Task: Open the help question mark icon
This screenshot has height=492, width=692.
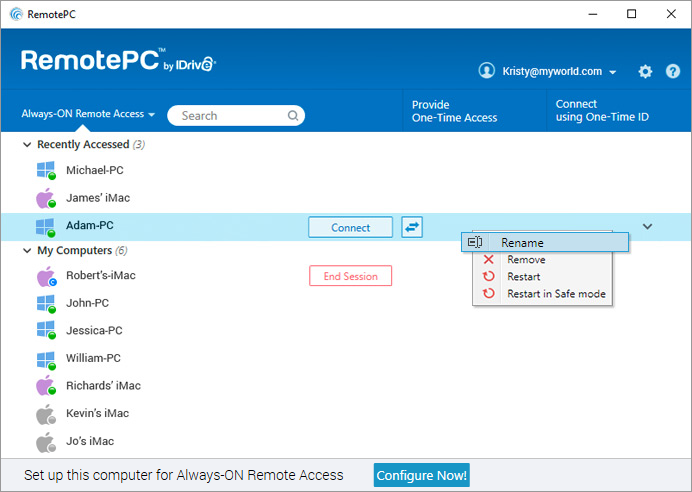Action: (x=673, y=71)
